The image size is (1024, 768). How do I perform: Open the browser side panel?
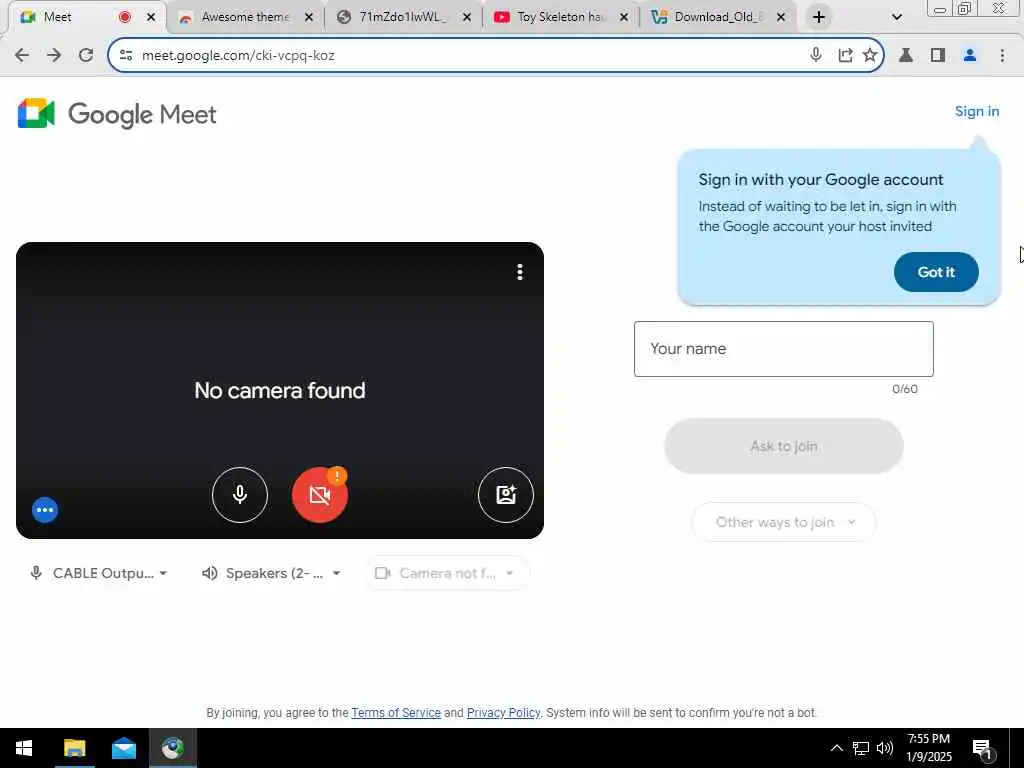[x=938, y=55]
